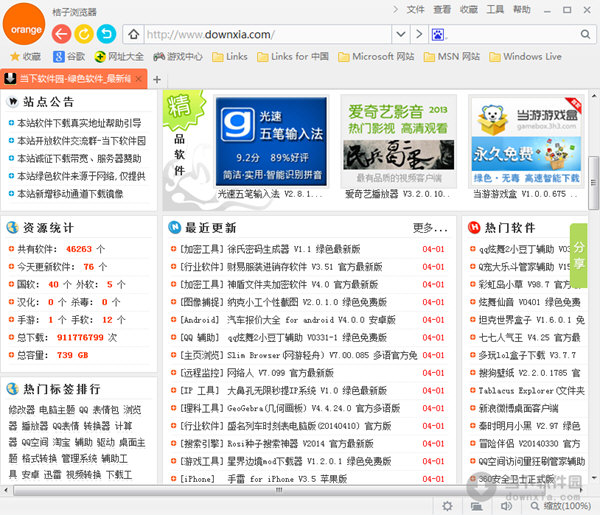This screenshot has height=515, width=600.
Task: Click the 缩放(100%) zoom control
Action: [x=561, y=506]
